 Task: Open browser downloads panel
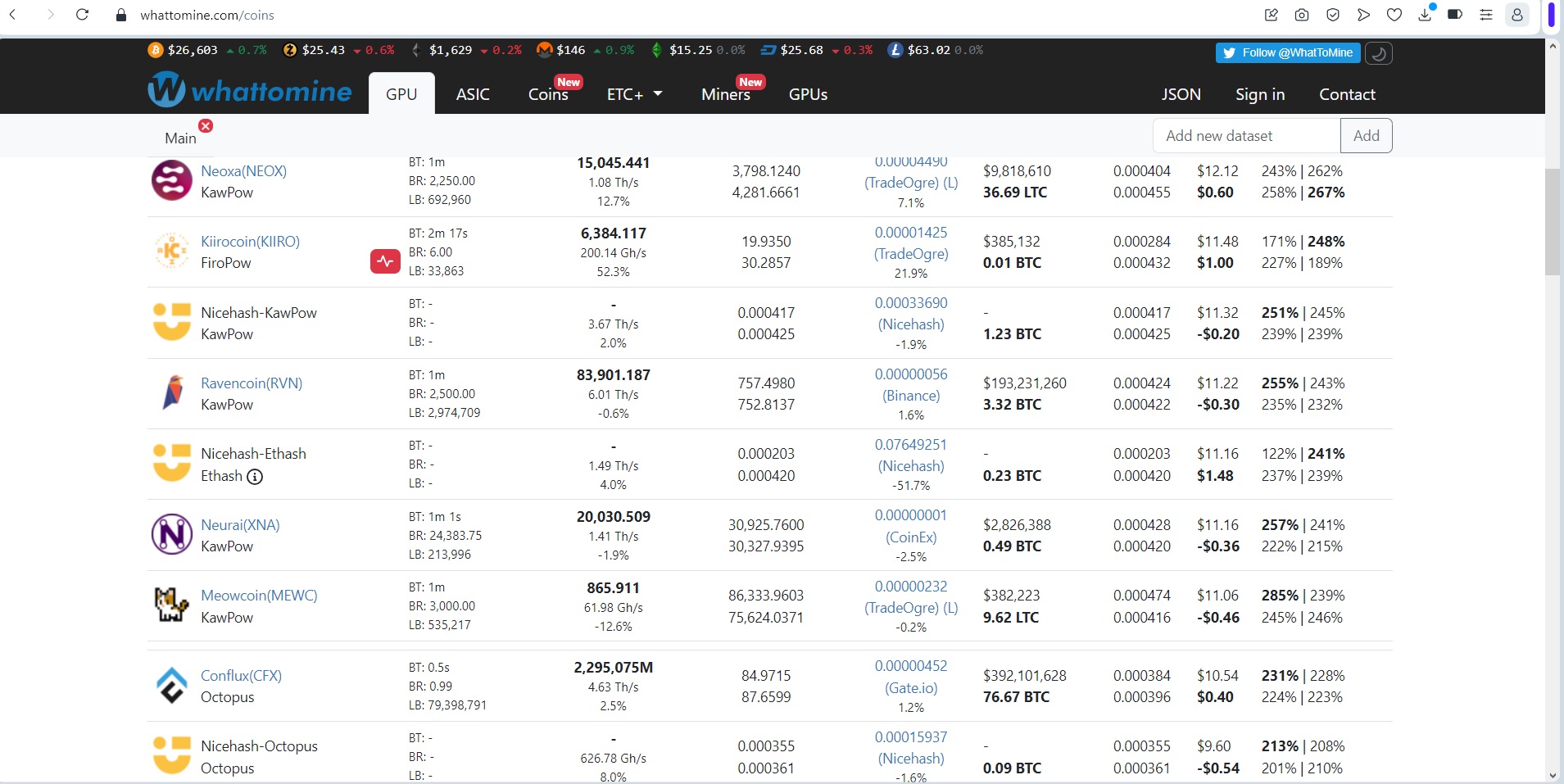1426,14
